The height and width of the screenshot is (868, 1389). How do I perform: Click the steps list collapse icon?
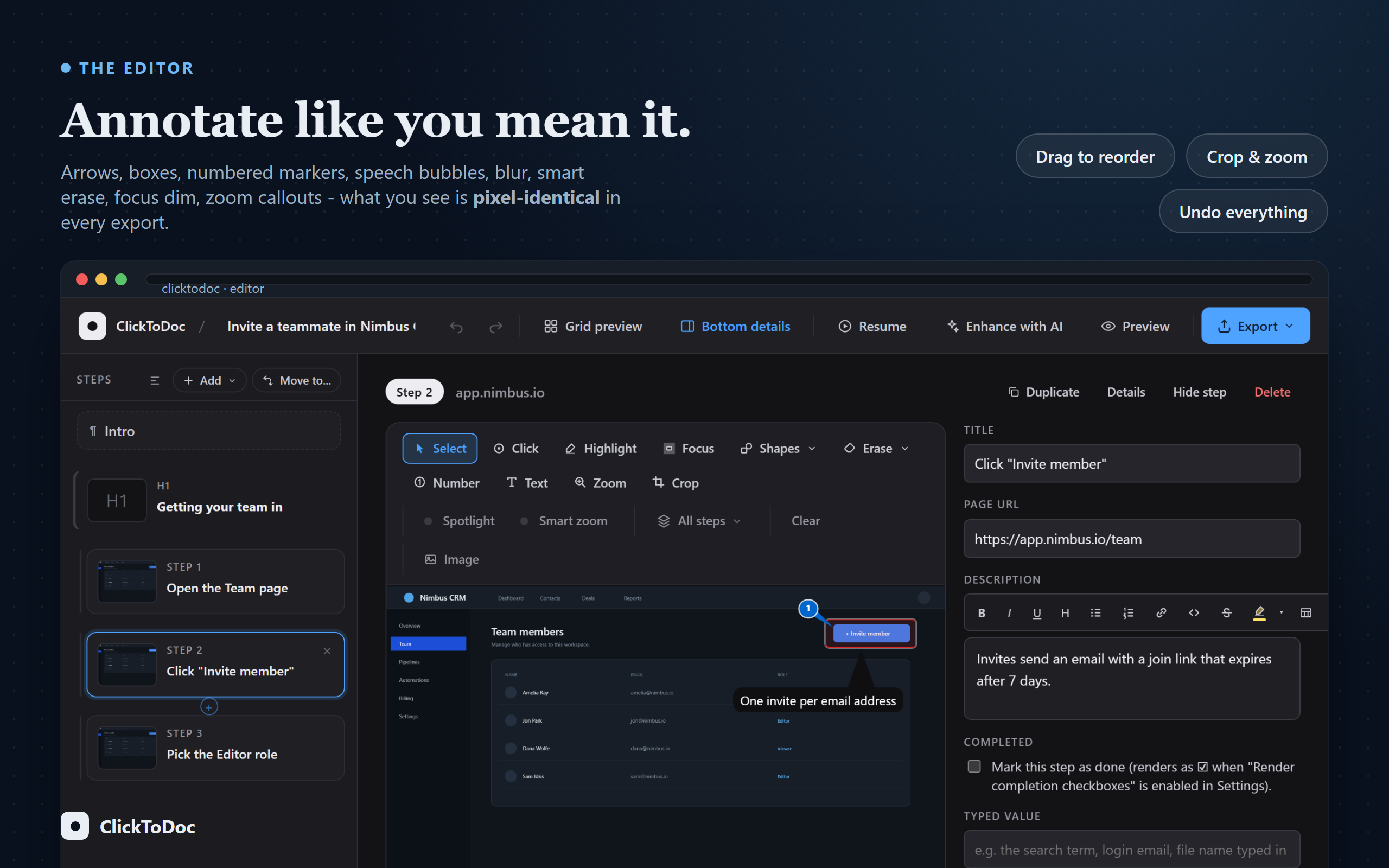155,381
